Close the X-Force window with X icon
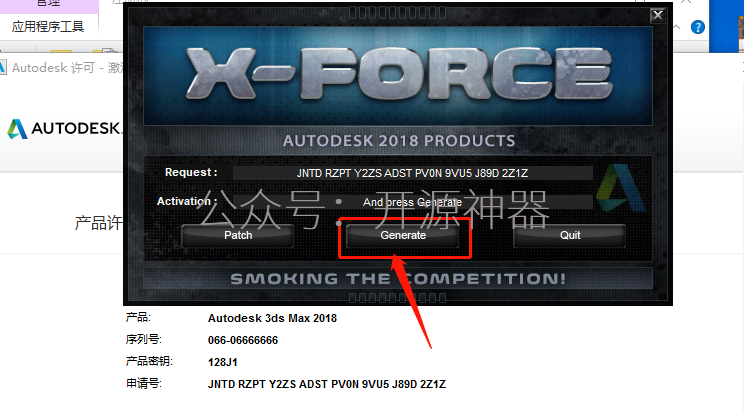The width and height of the screenshot is (744, 411). click(658, 15)
